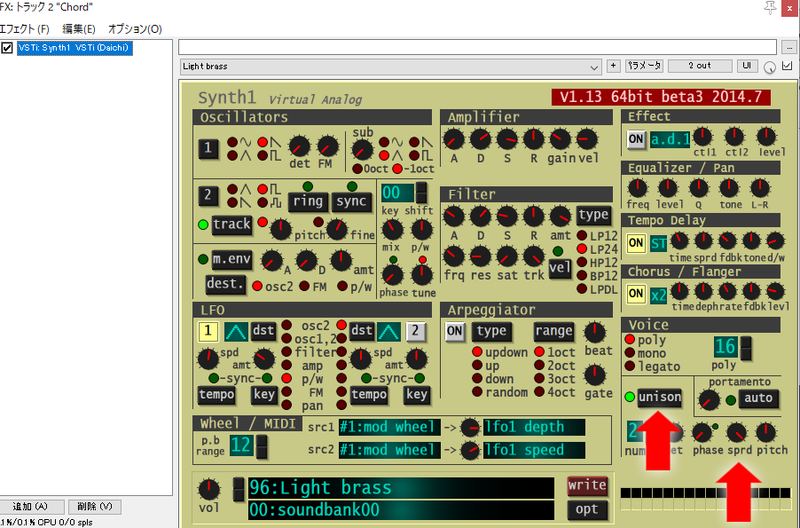Click the LFO 1 dst button
800x528 pixels.
tap(263, 331)
